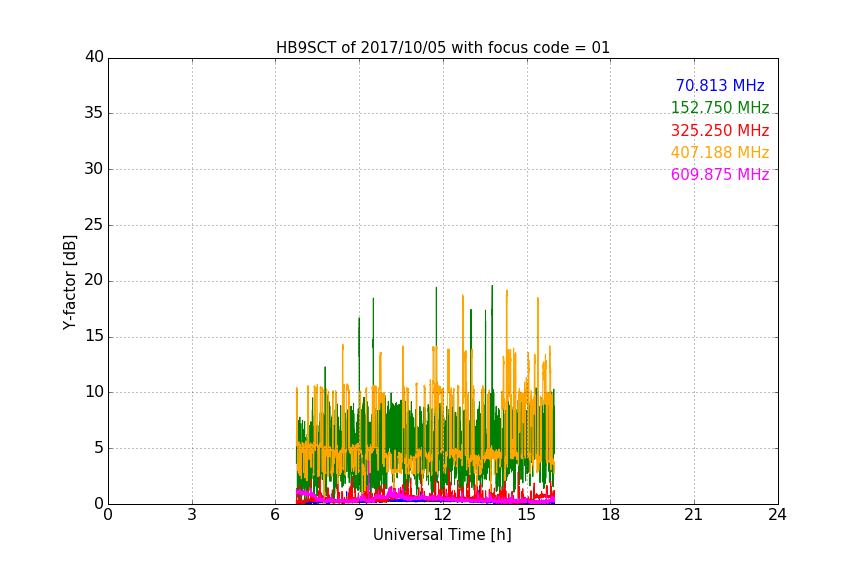Viewport: 864px width, 576px height.
Task: Click the x-axis tick label 12
Action: [442, 515]
